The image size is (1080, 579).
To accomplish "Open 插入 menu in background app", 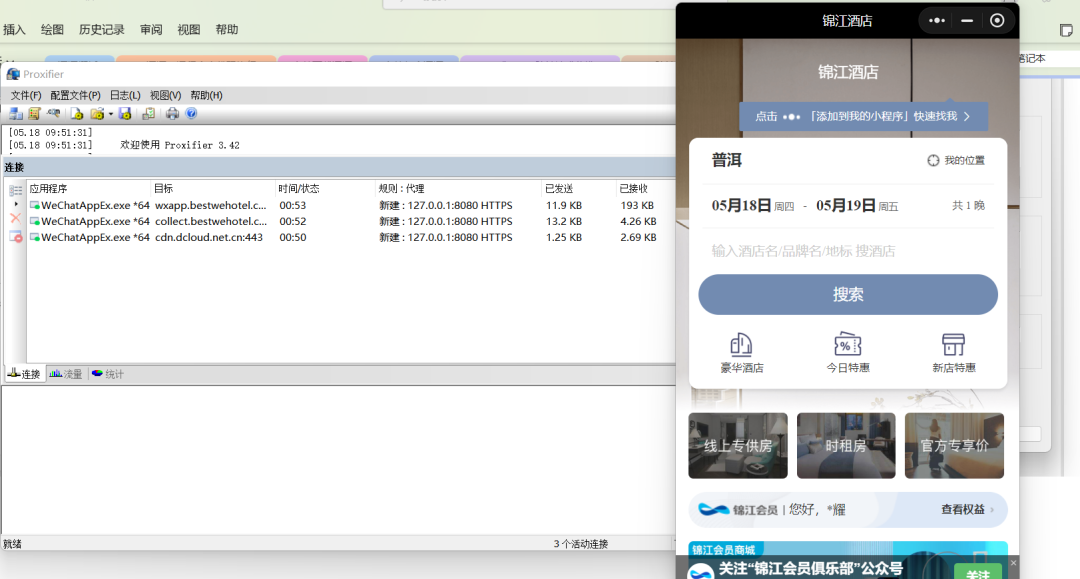I will pos(14,30).
